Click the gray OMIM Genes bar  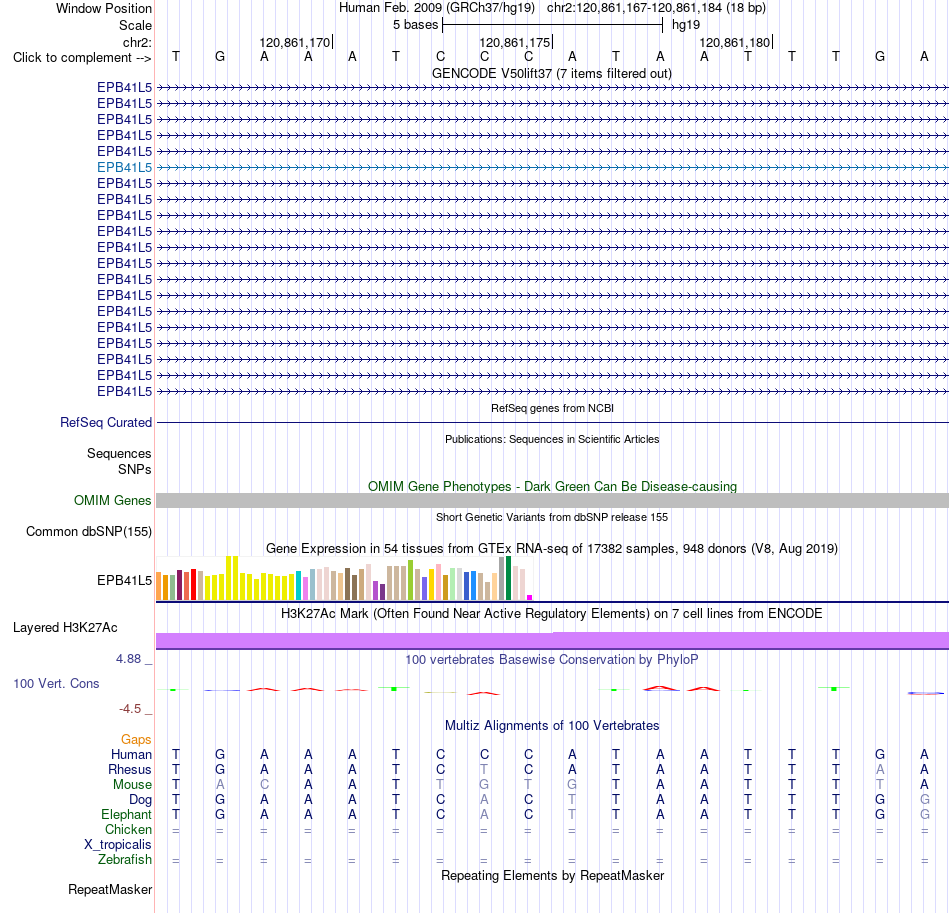pyautogui.click(x=552, y=500)
